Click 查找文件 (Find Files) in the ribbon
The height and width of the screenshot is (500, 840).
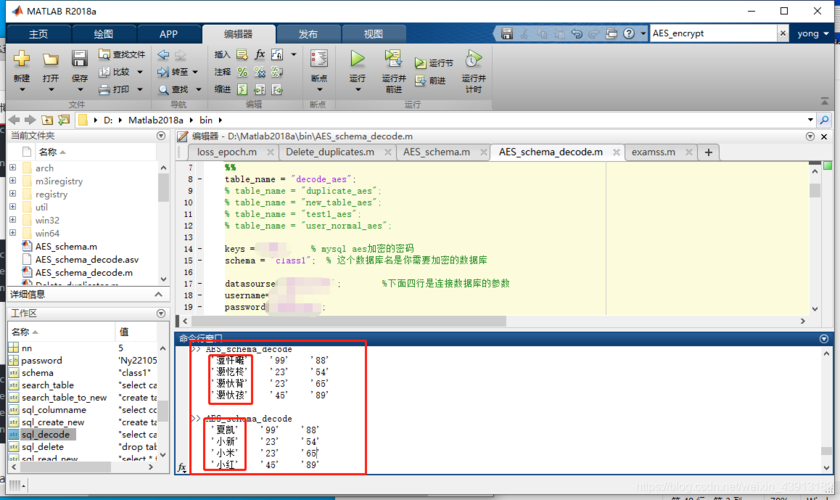coord(122,54)
